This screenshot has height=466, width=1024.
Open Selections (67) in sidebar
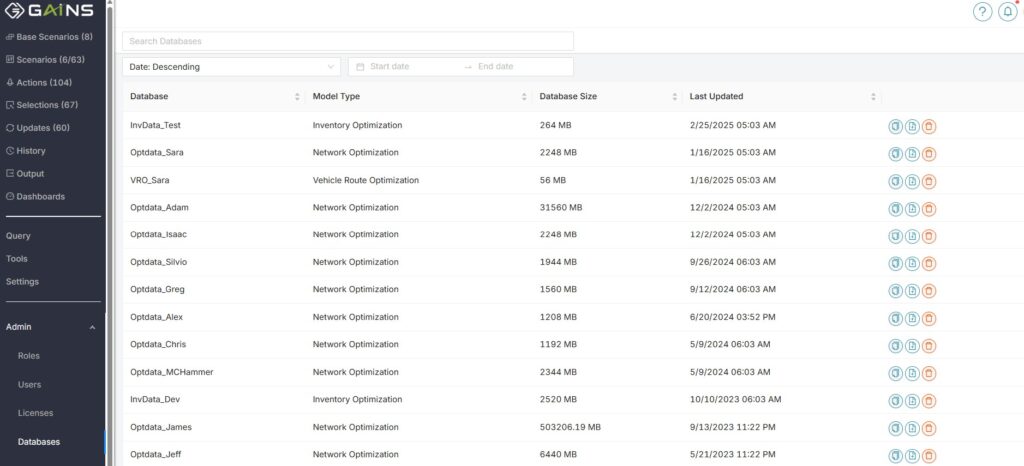[42, 105]
